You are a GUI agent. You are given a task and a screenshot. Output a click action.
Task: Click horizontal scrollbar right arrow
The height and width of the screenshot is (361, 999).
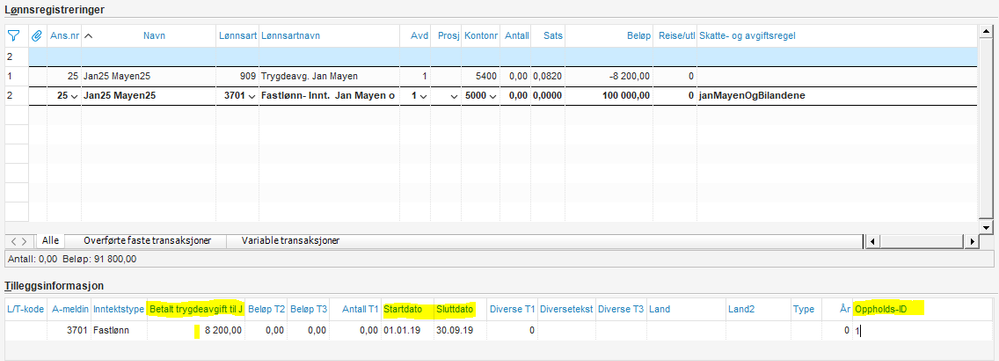972,241
